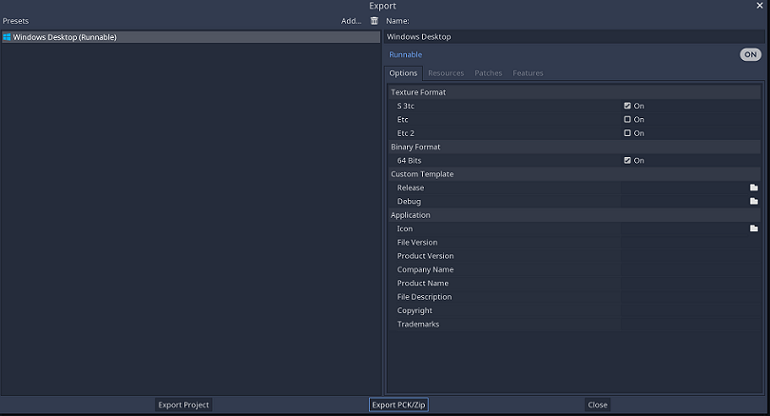Open folder browser for application Icon
Image resolution: width=770 pixels, height=416 pixels.
click(754, 228)
